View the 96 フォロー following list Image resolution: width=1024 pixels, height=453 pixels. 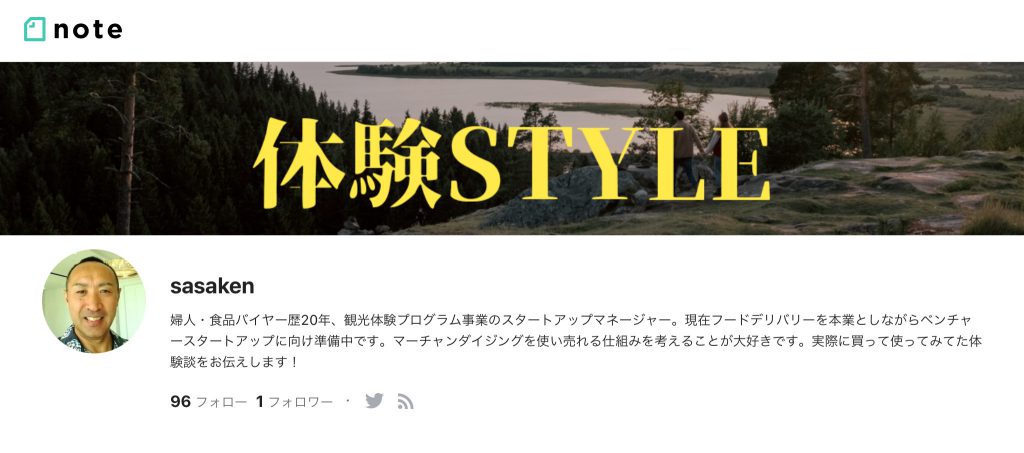pos(208,401)
